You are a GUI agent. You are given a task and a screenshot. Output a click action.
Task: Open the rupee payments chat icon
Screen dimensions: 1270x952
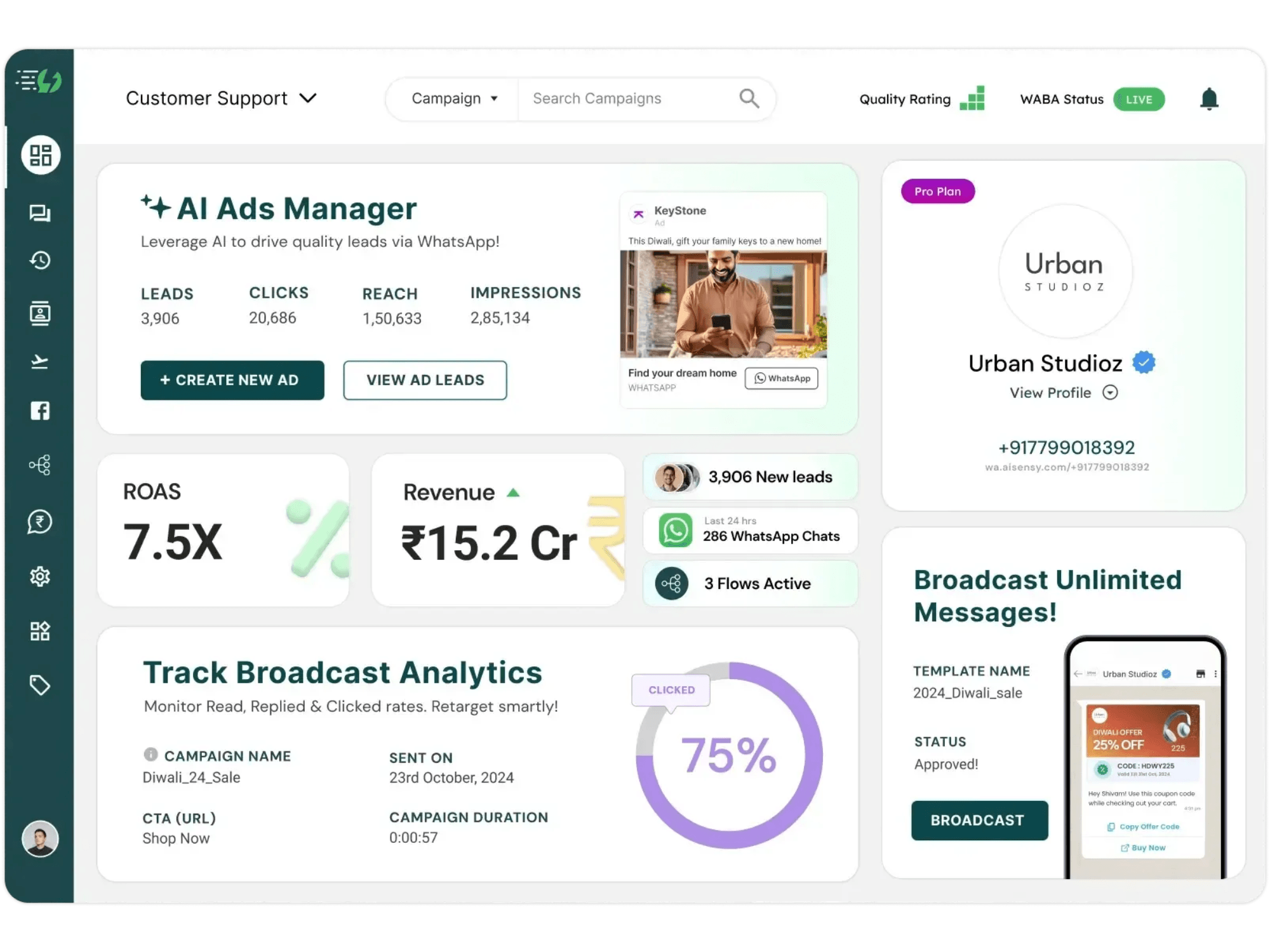[40, 522]
